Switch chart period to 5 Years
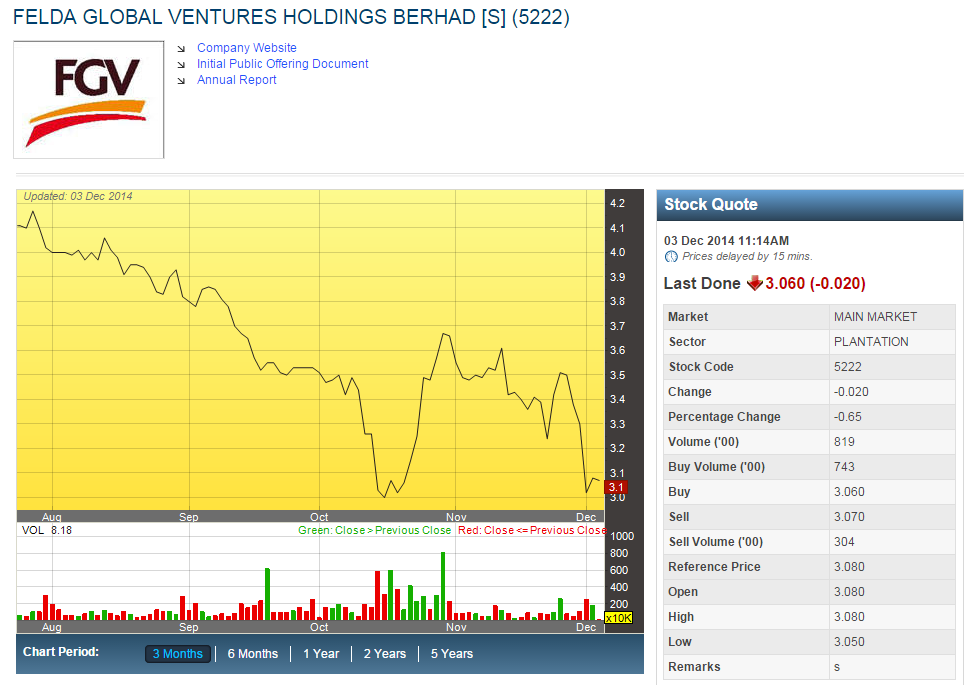 click(x=452, y=654)
